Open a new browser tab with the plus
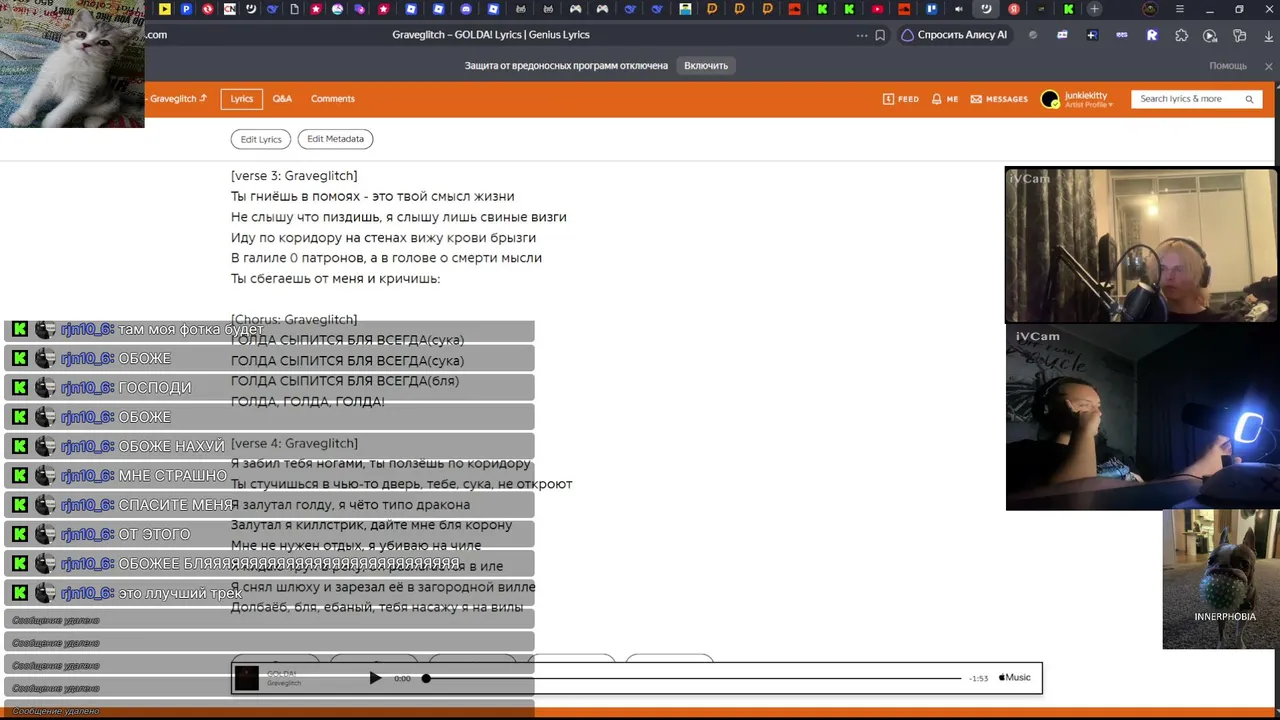The width and height of the screenshot is (1280, 720). (x=1095, y=9)
